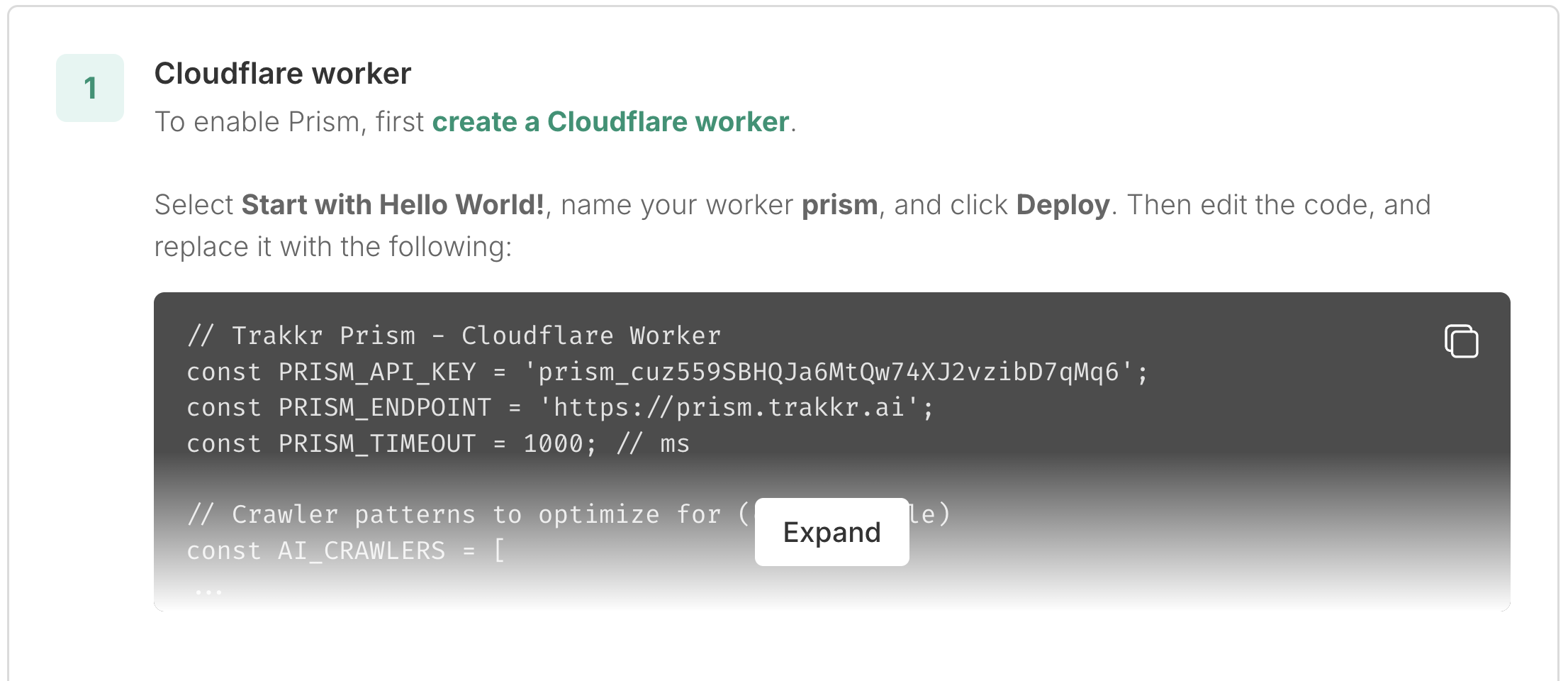The image size is (1568, 681).
Task: Click the Cloudflare worker step heading
Action: pyautogui.click(x=283, y=74)
